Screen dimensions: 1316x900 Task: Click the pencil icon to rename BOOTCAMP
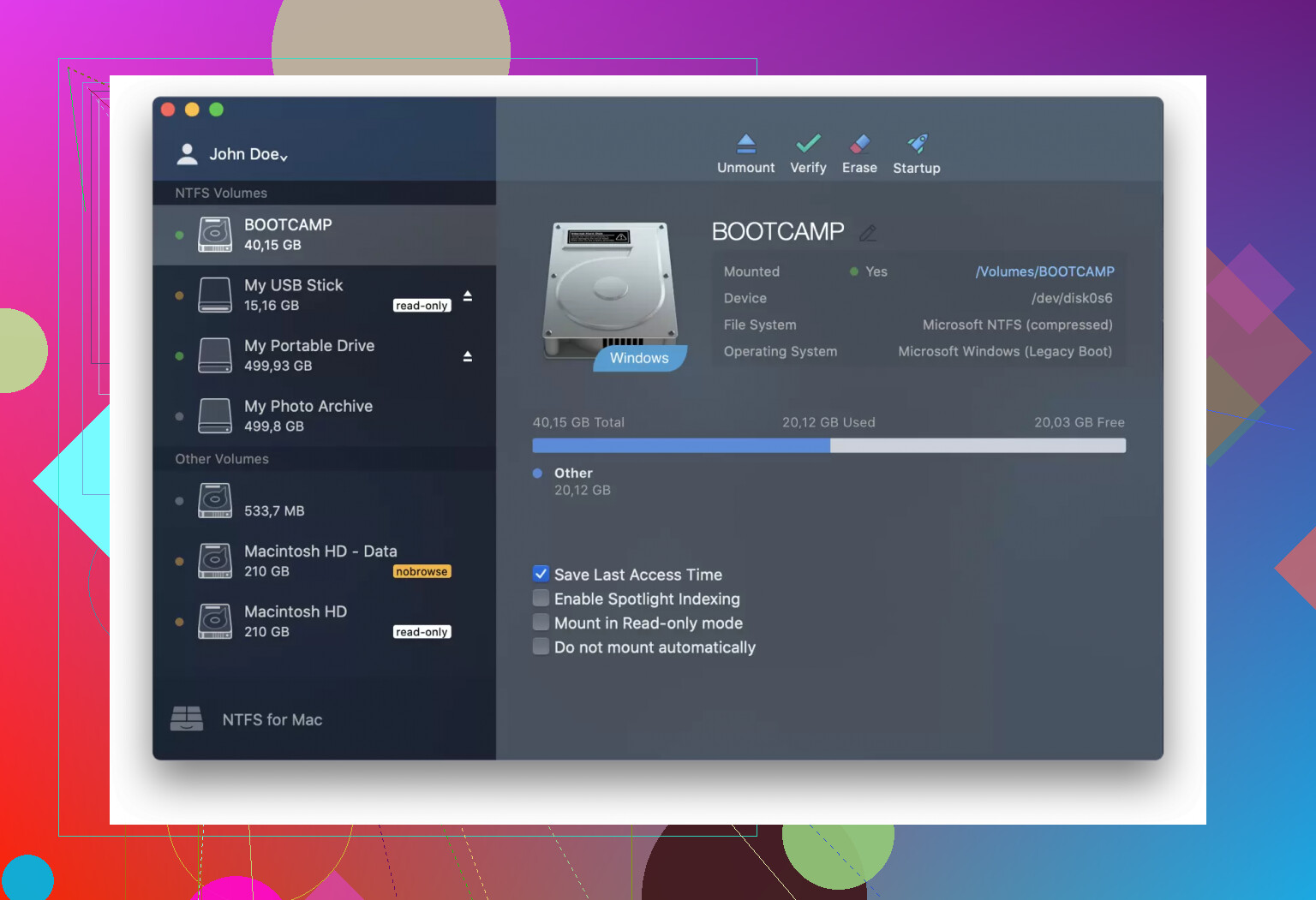868,233
